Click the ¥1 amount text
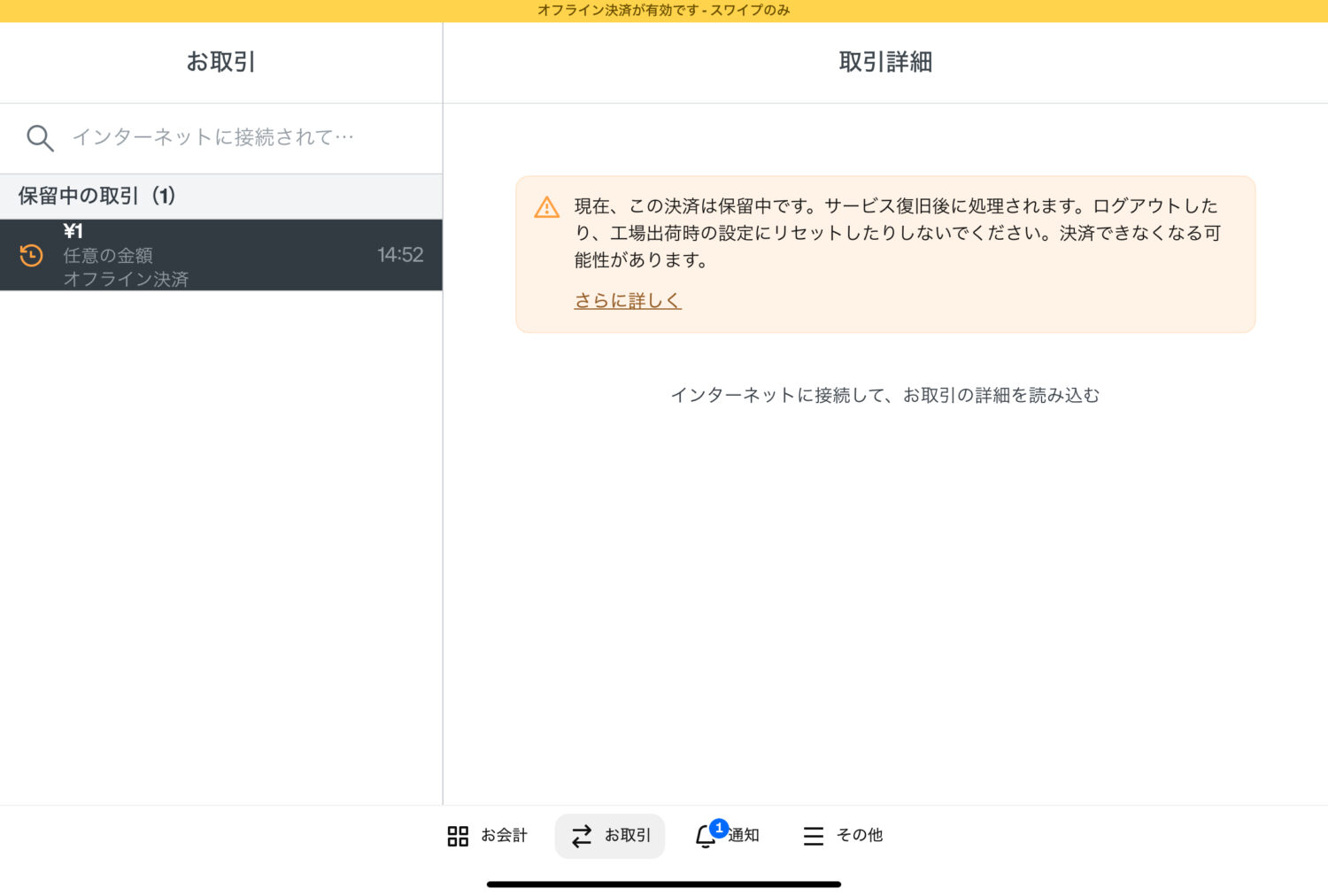1328x896 pixels. pyautogui.click(x=73, y=231)
